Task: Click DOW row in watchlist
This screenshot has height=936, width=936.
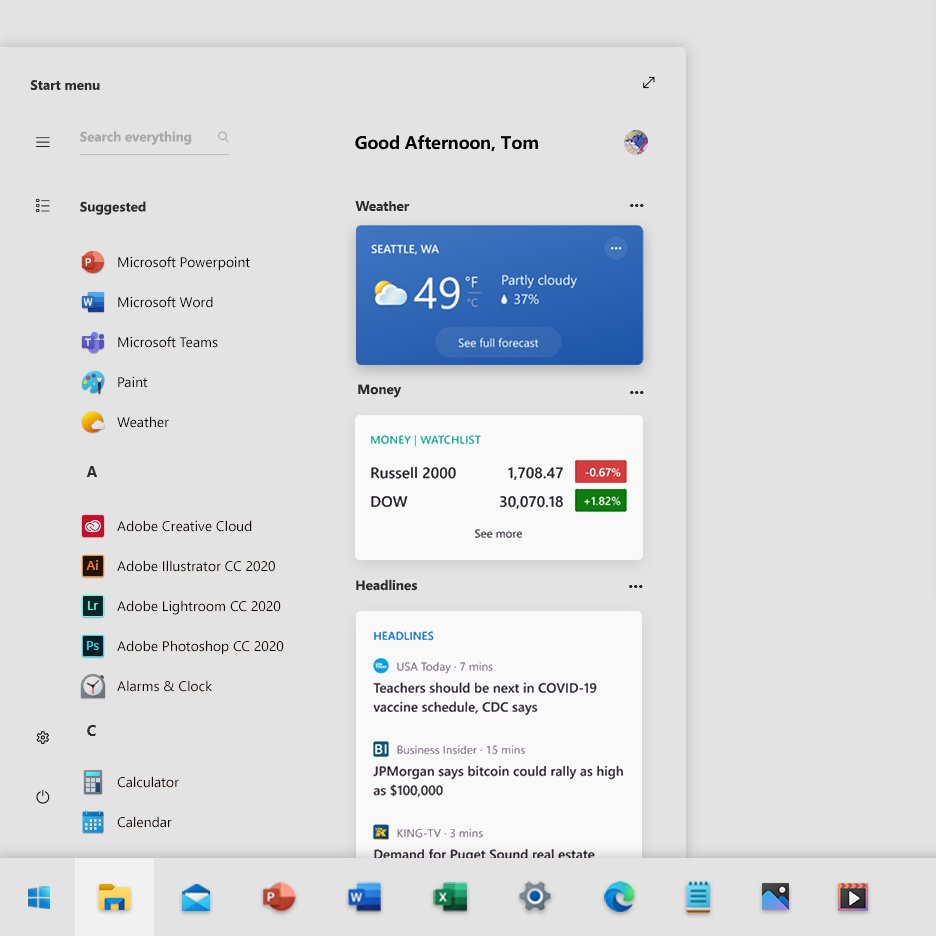Action: (x=498, y=501)
